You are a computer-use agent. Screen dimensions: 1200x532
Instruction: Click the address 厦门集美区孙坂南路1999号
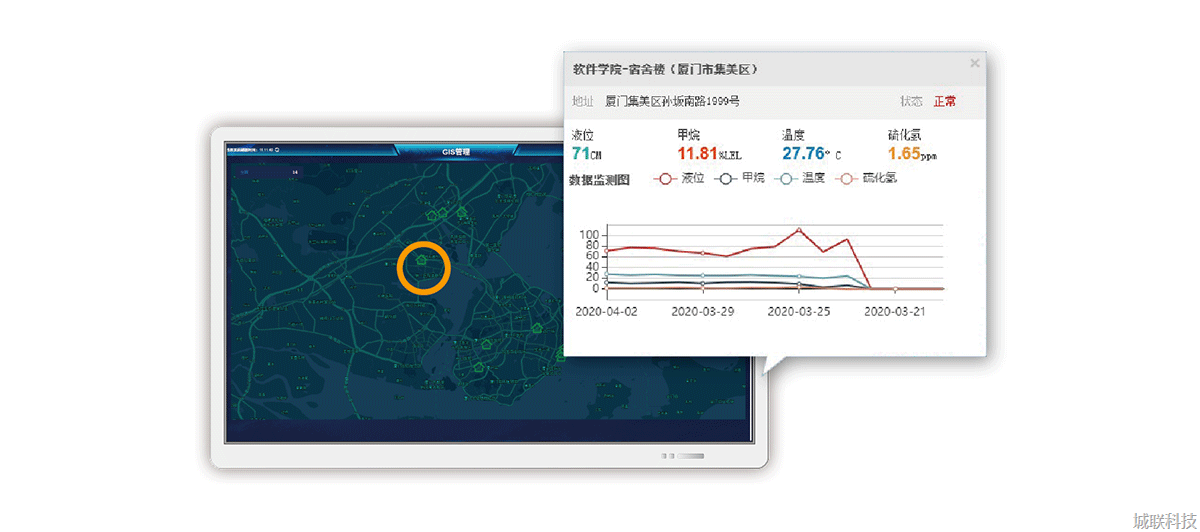[x=672, y=101]
